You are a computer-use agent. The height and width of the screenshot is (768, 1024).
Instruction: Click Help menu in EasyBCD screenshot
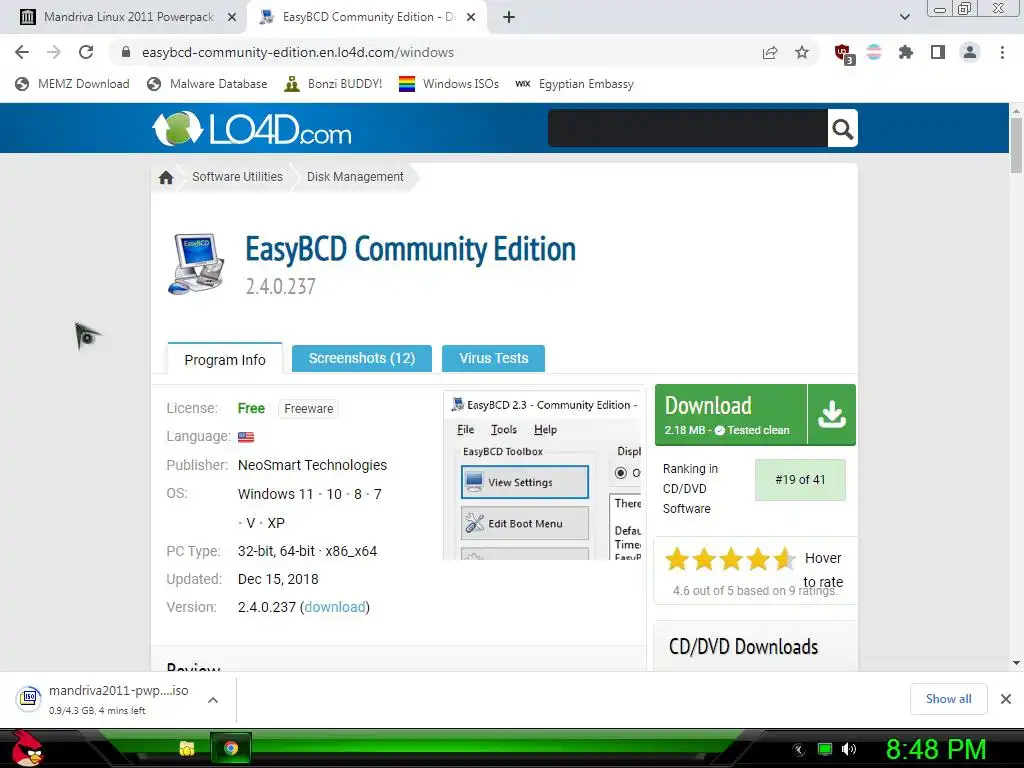[x=545, y=430]
